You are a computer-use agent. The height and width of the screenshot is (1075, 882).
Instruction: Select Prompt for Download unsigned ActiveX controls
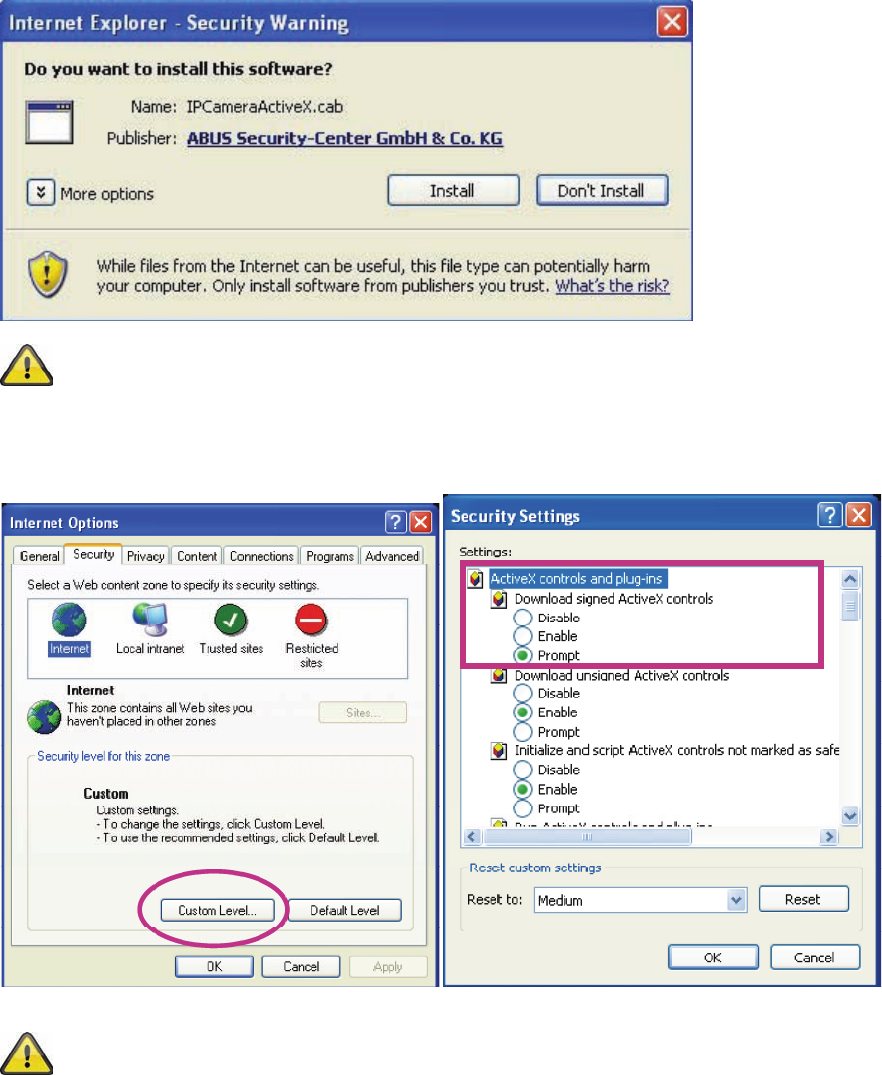[523, 732]
